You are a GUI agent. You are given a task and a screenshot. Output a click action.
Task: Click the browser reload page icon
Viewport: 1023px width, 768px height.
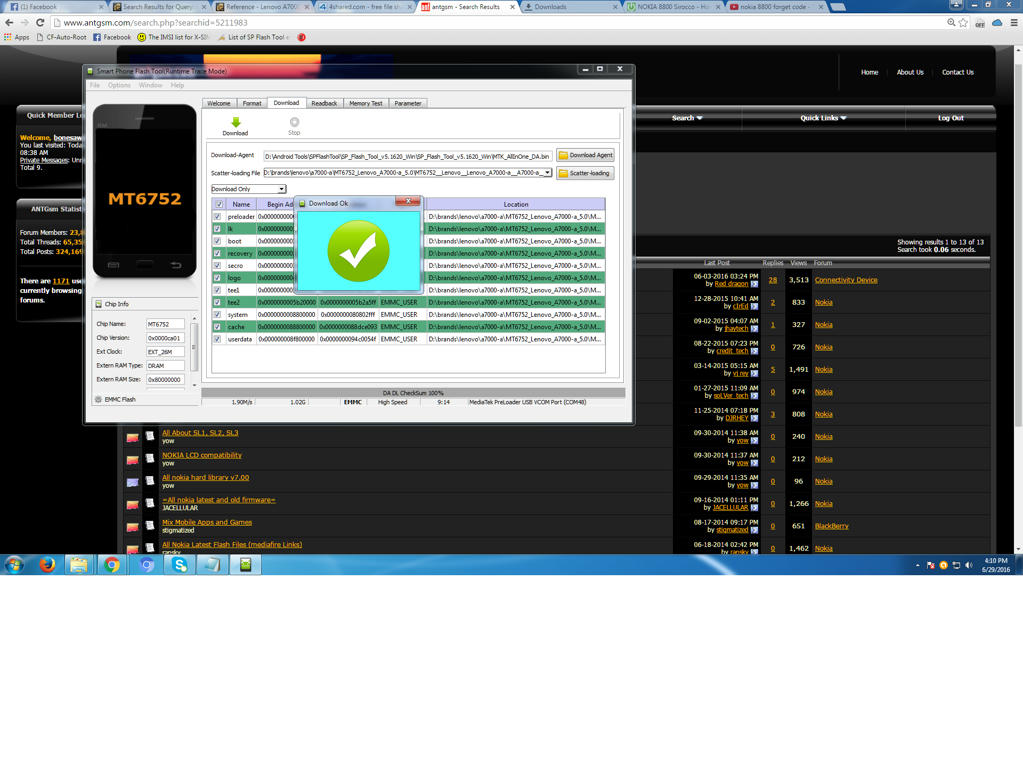pos(40,22)
